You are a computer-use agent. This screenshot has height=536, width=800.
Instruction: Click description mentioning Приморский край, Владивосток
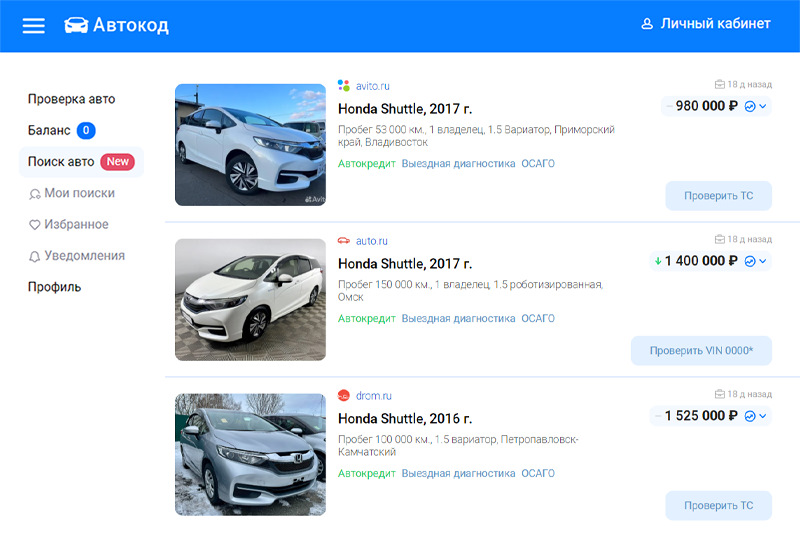point(476,136)
